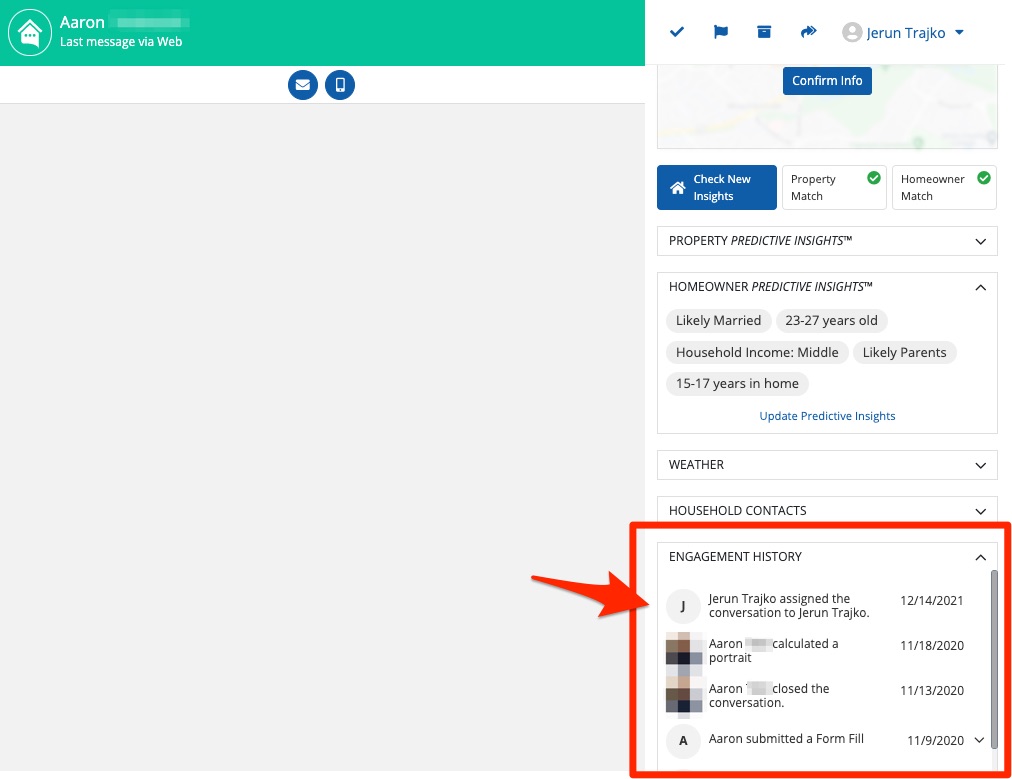Click Check New Insights button
The image size is (1012, 779).
click(716, 188)
